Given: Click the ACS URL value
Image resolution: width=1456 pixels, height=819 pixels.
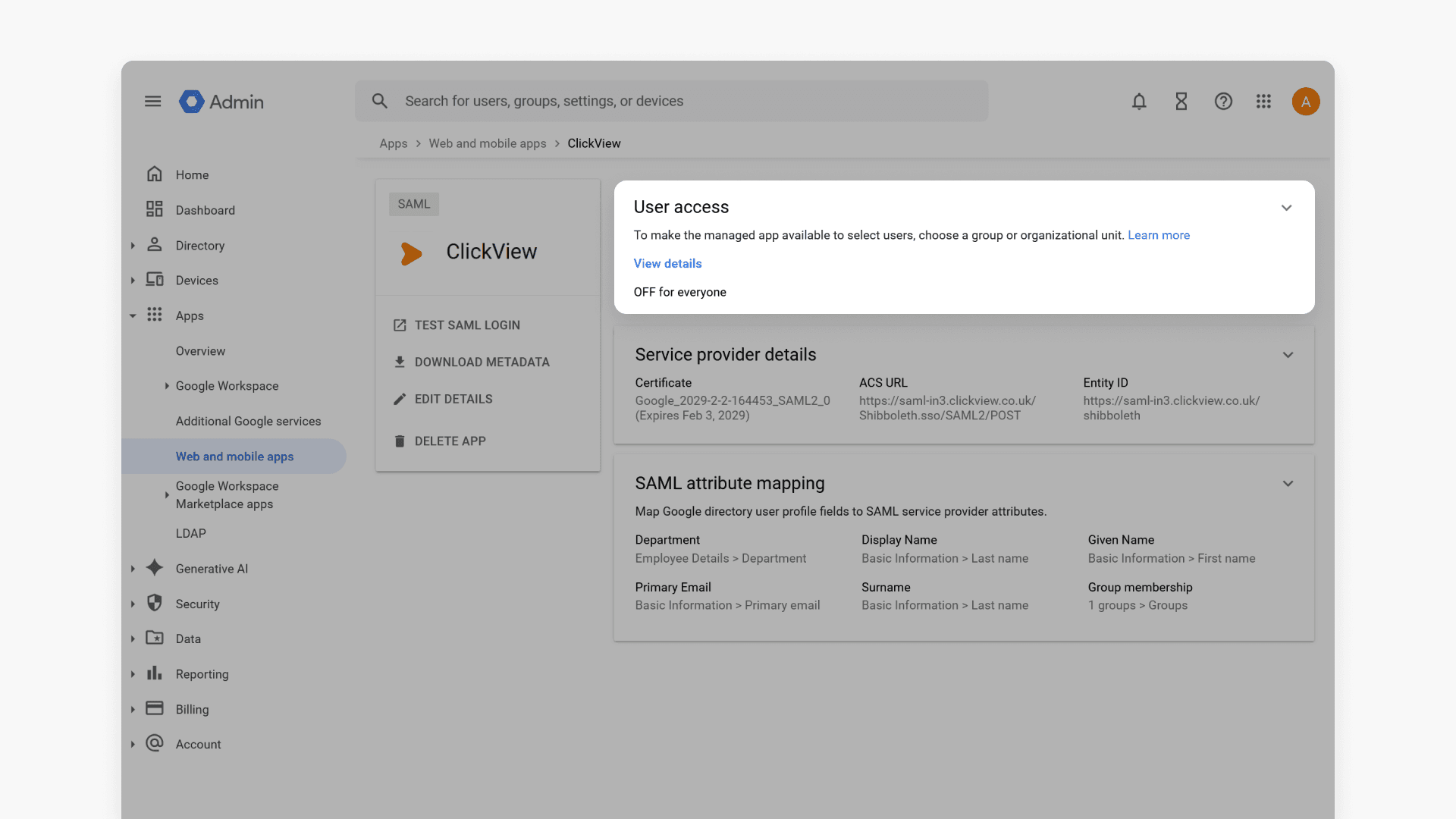Looking at the screenshot, I should [947, 408].
